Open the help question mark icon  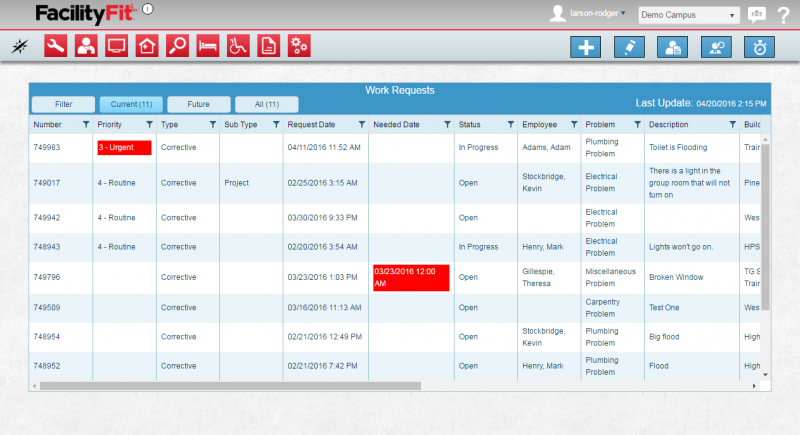point(783,15)
